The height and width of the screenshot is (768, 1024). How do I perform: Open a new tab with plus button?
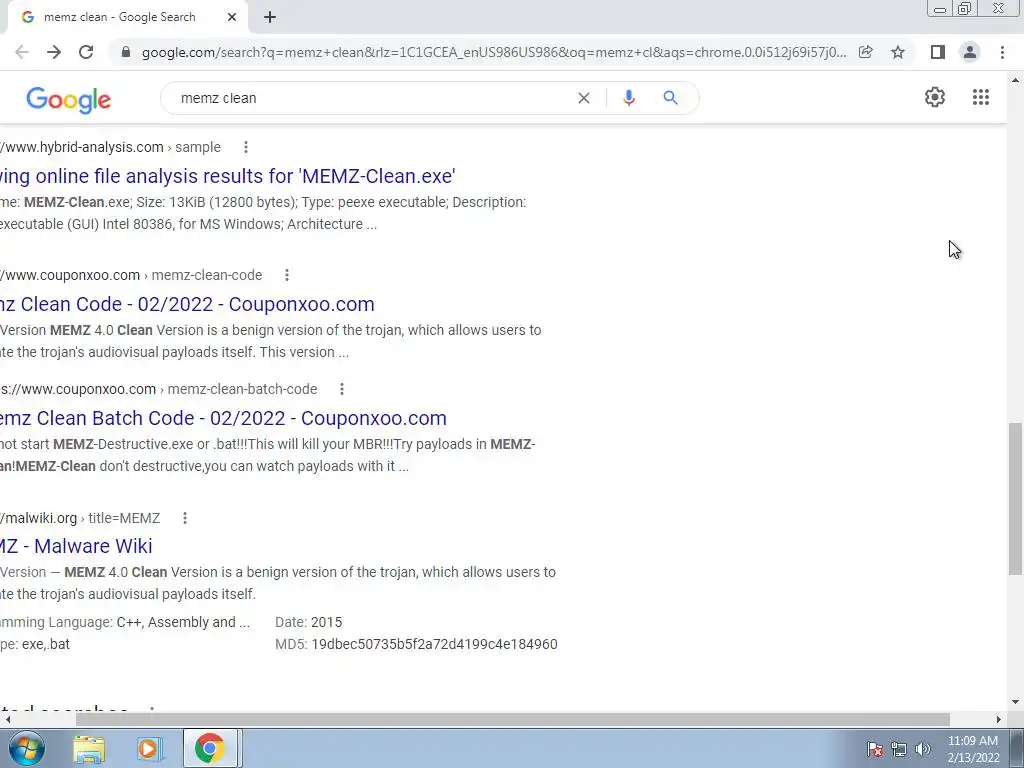[270, 18]
